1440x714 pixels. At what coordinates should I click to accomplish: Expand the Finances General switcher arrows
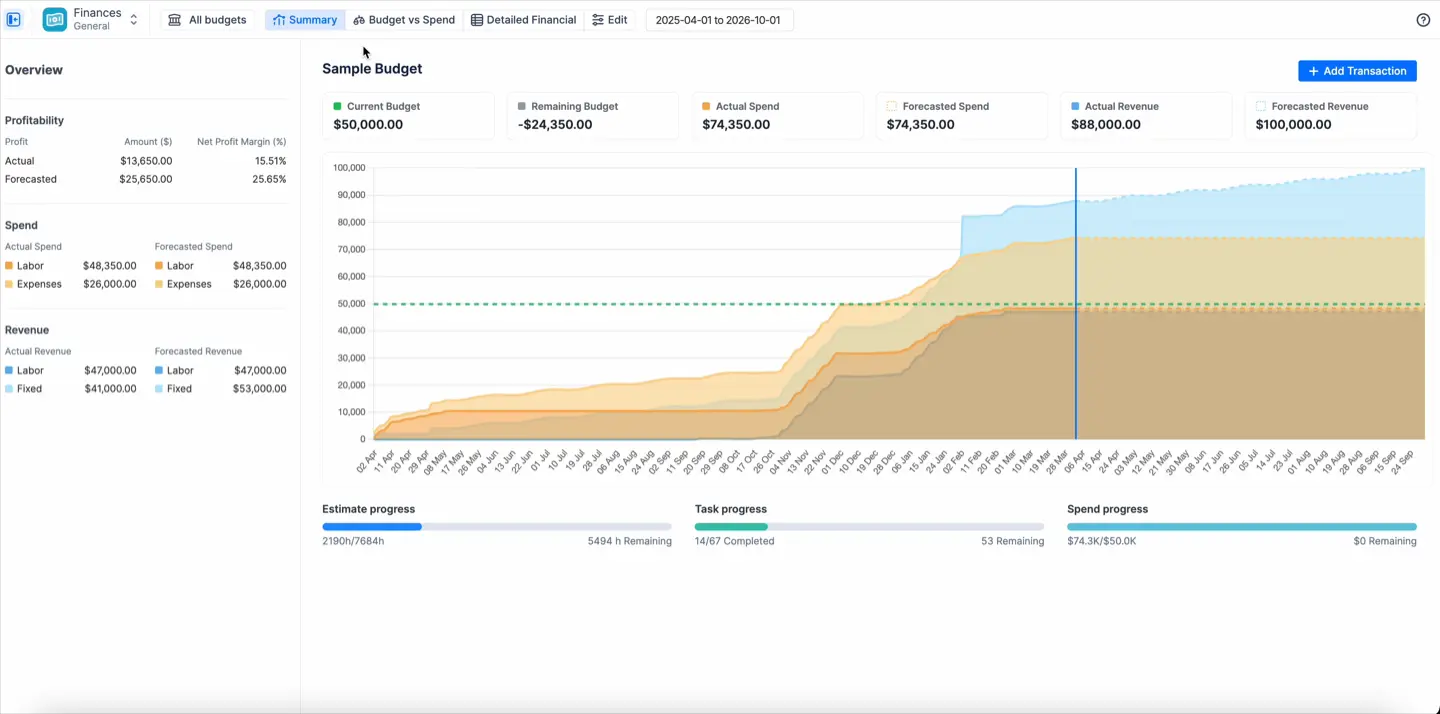(134, 20)
